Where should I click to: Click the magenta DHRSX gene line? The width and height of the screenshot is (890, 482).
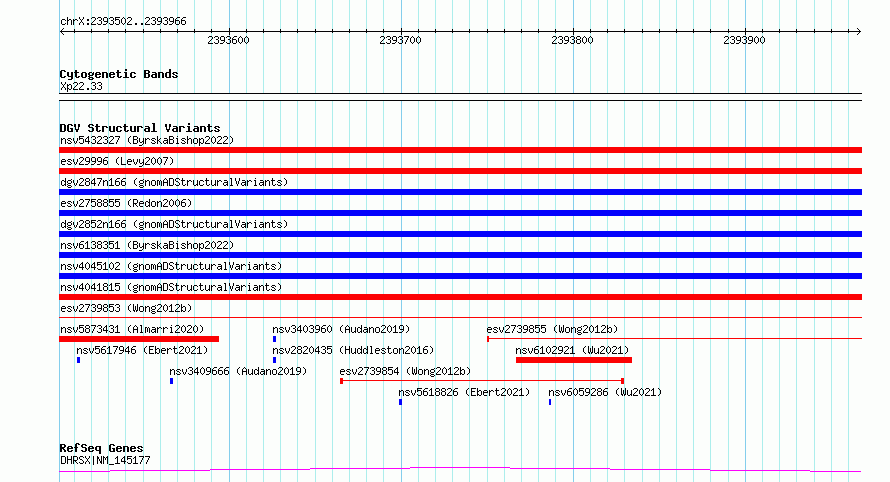[460, 470]
